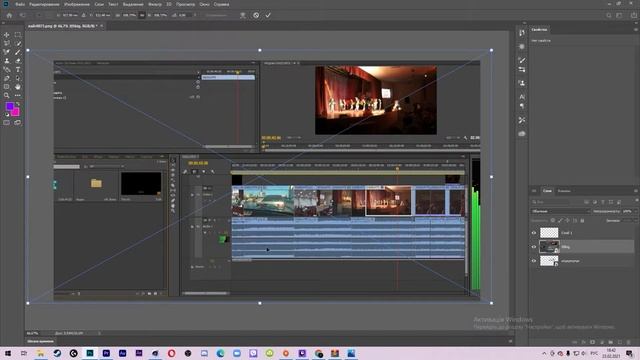This screenshot has height=360, width=640.
Task: Open the Layers panel flyout menu
Action: pos(636,191)
